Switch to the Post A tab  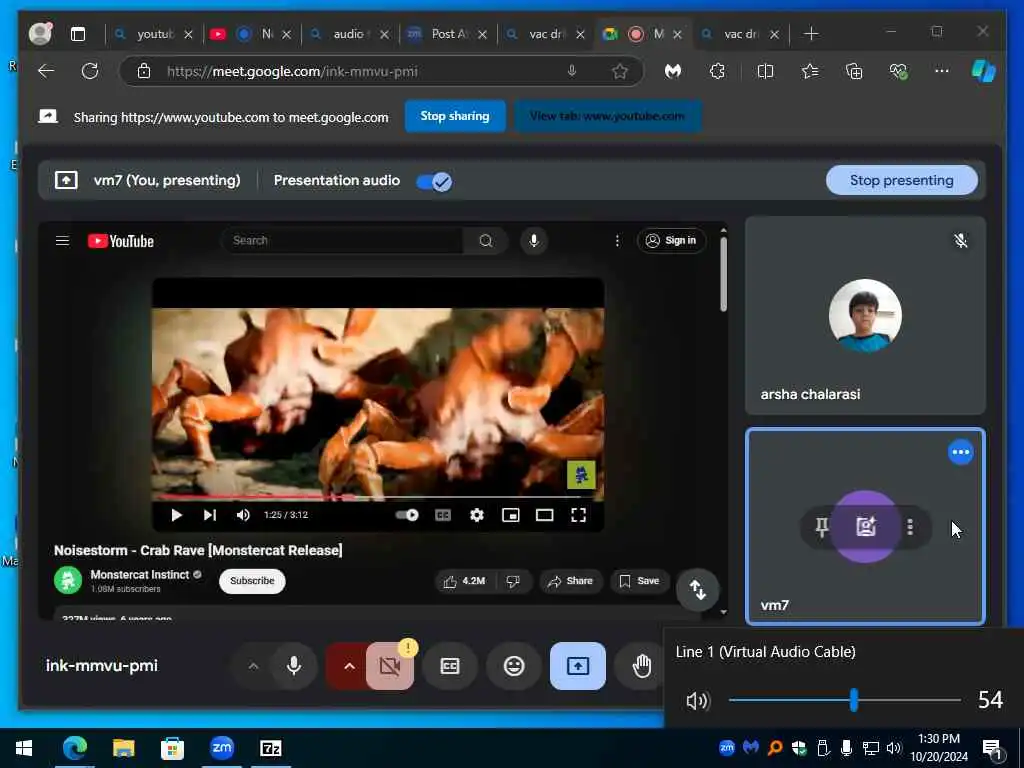coord(447,34)
